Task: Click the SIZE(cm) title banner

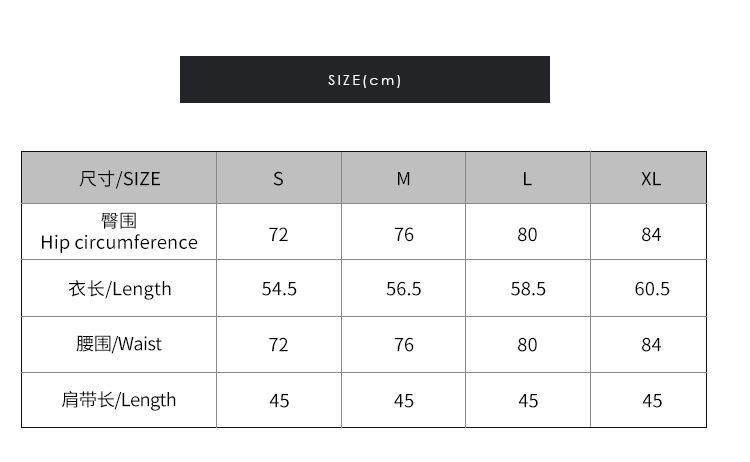Action: click(364, 80)
